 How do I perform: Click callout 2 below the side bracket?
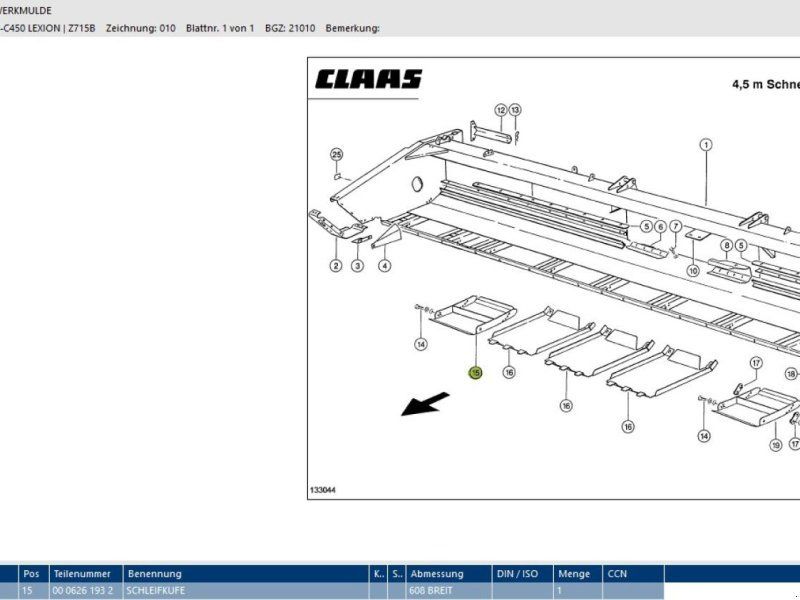[x=336, y=266]
